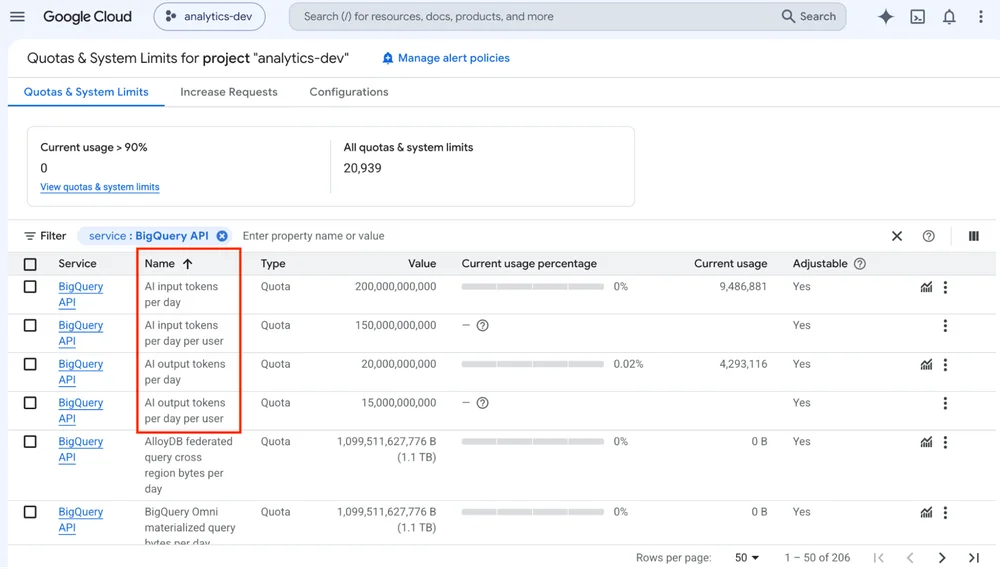The height and width of the screenshot is (569, 1000).
Task: Activate Cloud Shell terminal icon
Action: coord(917,17)
